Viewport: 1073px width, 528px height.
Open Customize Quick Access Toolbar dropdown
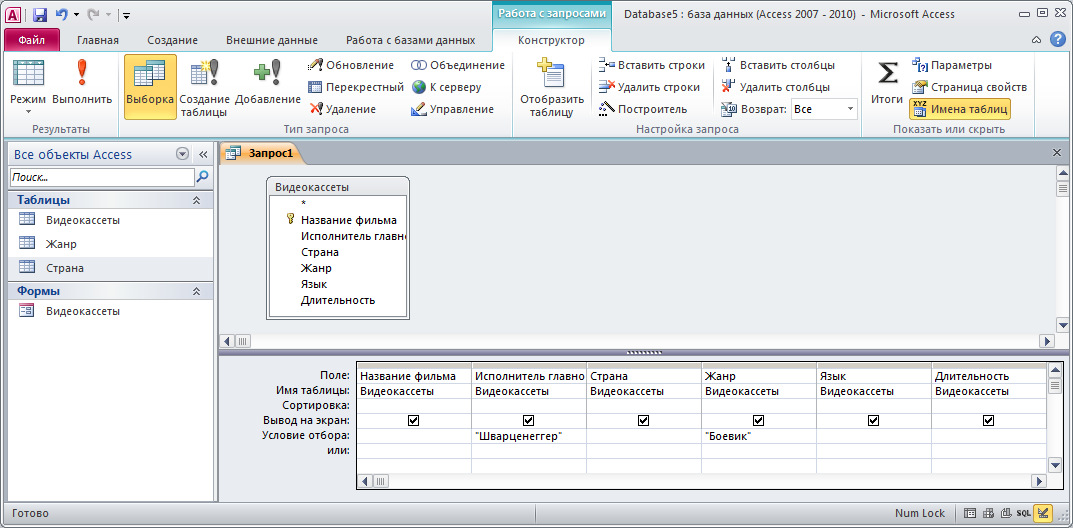tap(127, 15)
